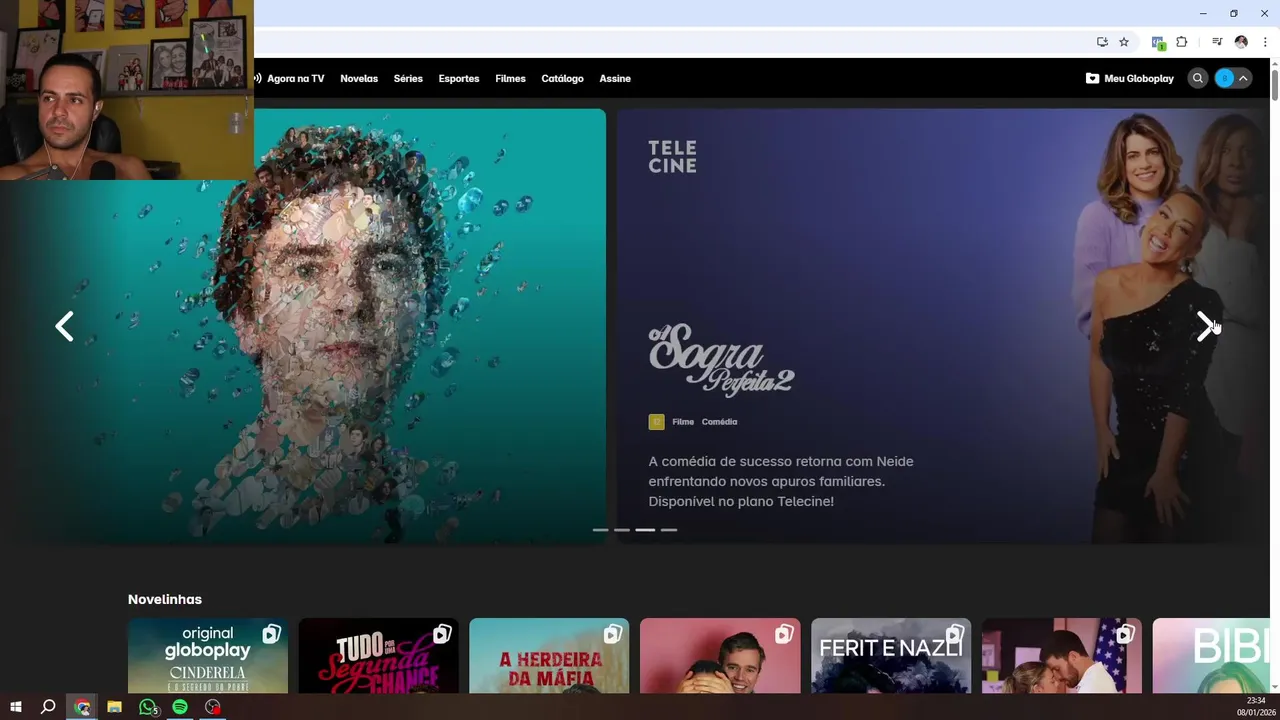Click the scrollbar up arrow
Viewport: 1280px width, 720px height.
1275,63
